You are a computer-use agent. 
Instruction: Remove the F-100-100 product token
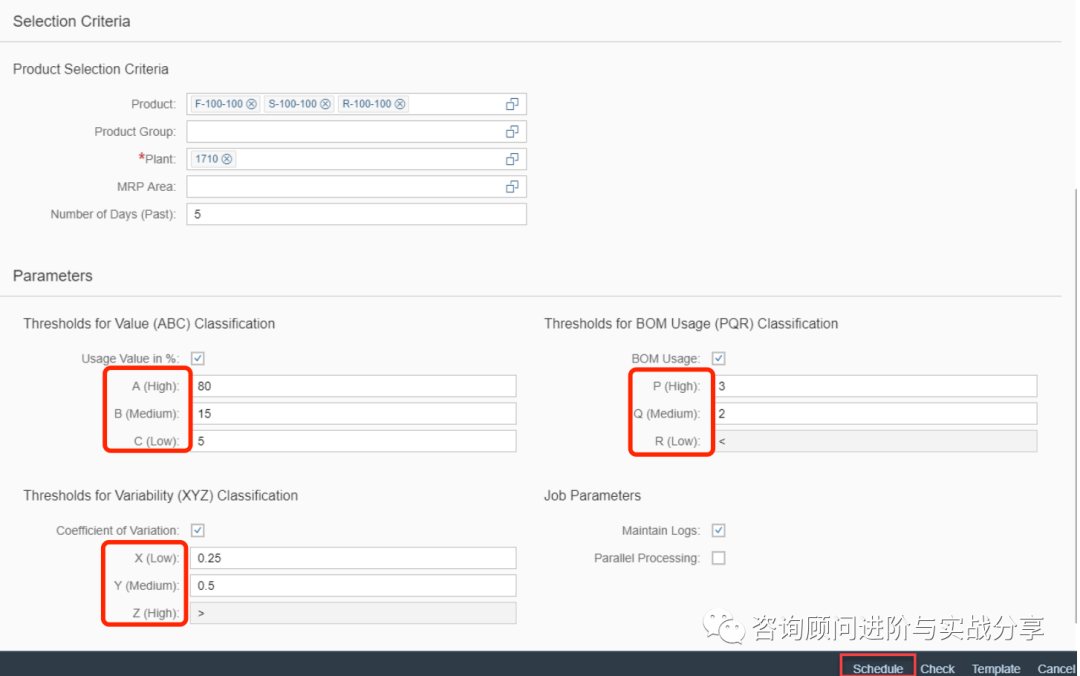(x=251, y=103)
